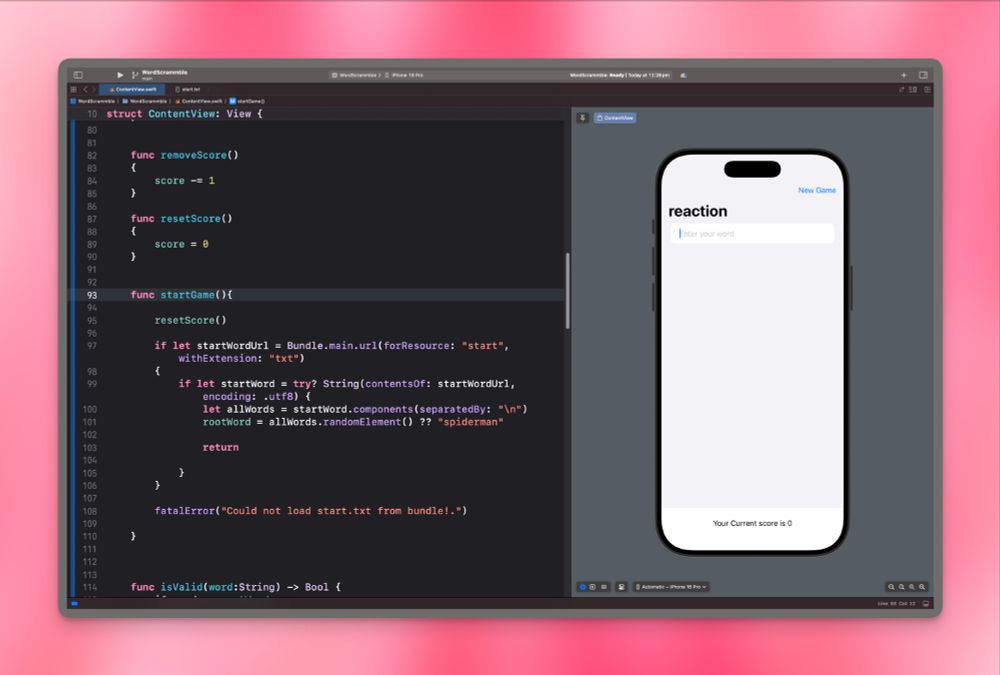Click the 'func startGame(){' line
The image size is (1000, 675).
(181, 295)
